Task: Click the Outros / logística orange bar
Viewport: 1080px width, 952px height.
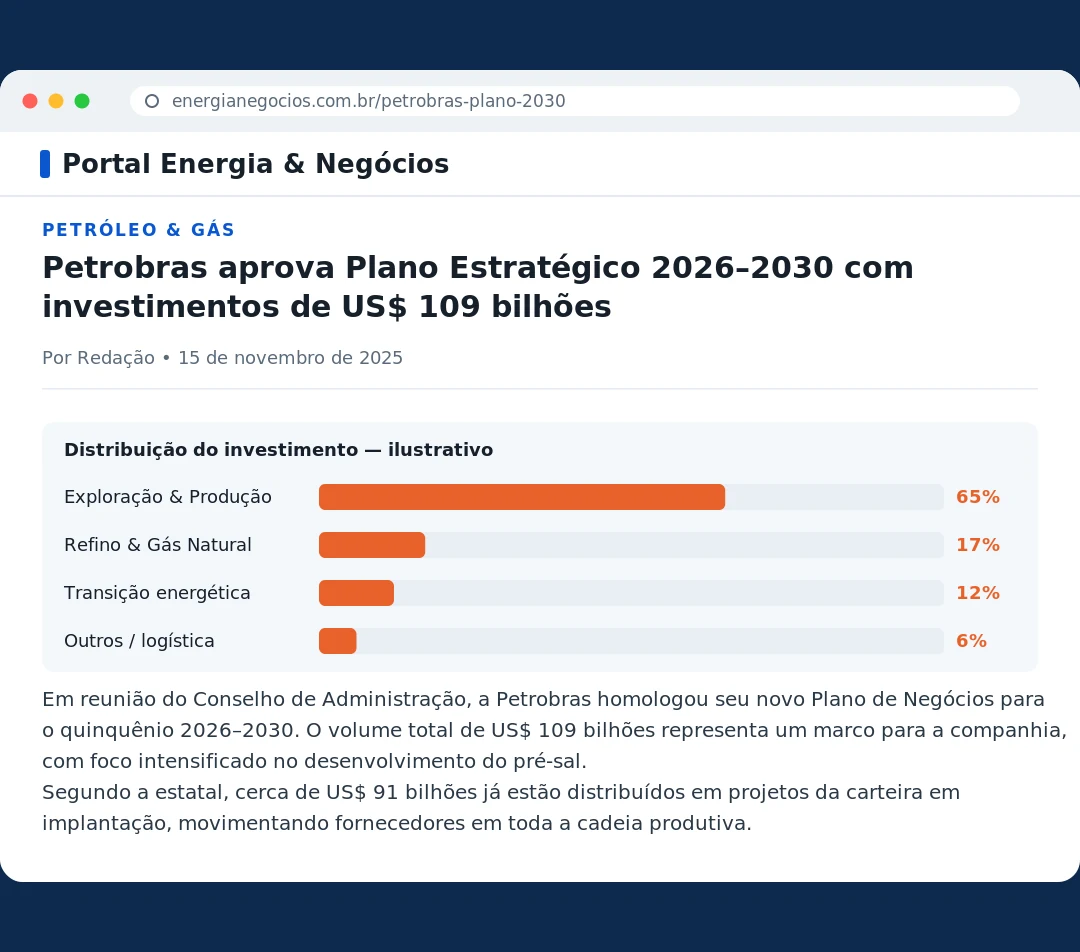Action: coord(338,641)
